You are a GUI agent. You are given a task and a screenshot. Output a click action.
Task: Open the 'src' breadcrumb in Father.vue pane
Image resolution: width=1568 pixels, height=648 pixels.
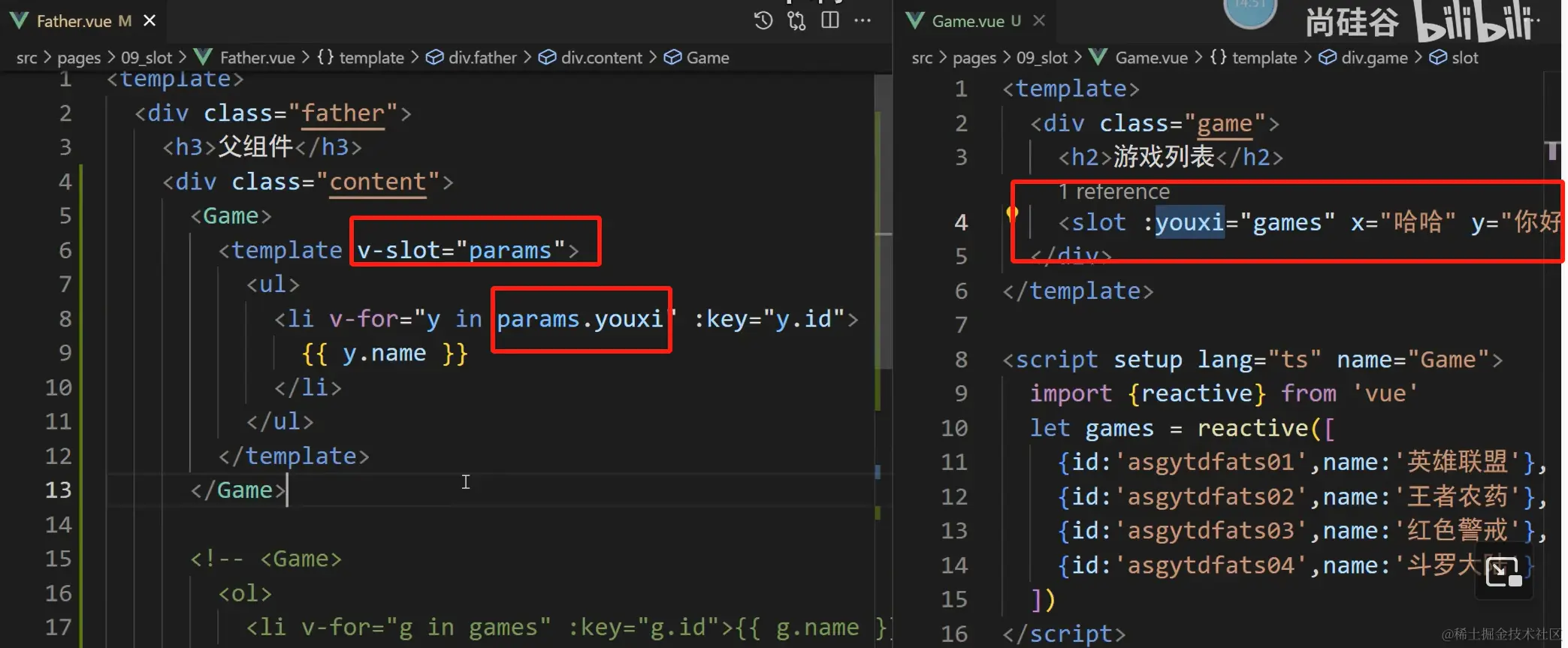coord(26,58)
